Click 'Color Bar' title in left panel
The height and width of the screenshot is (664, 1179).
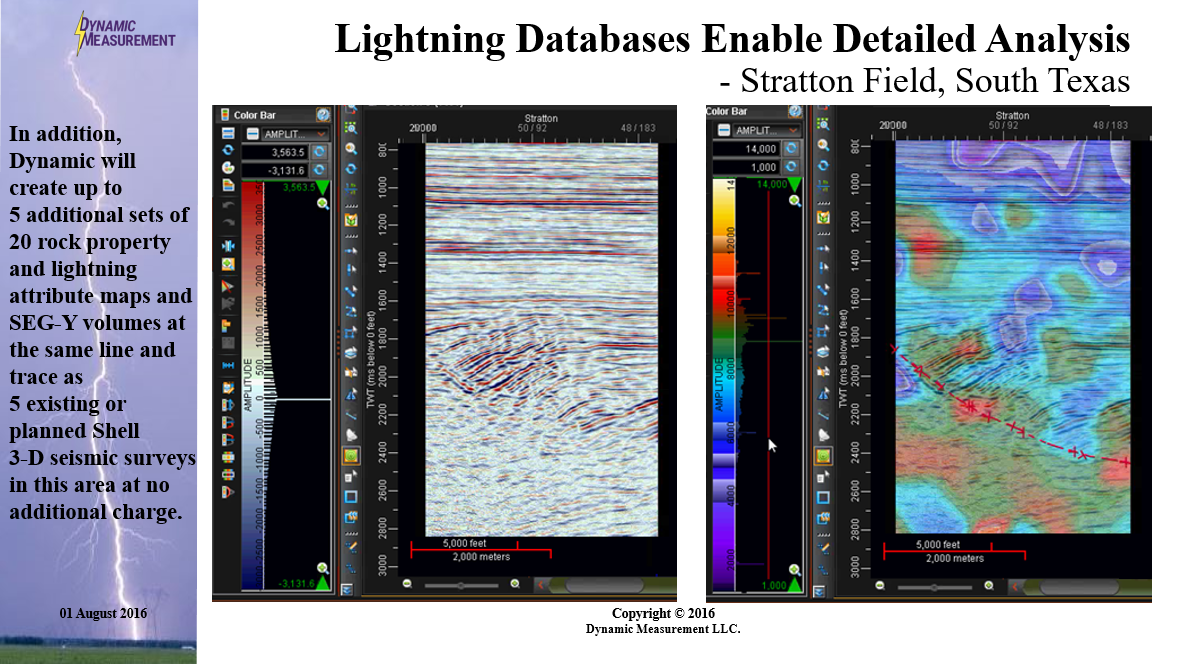(x=255, y=115)
